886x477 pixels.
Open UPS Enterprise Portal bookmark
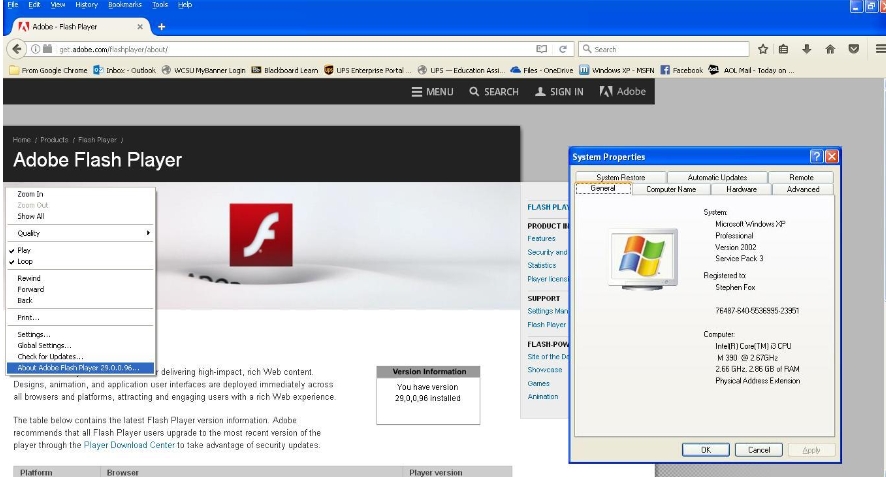[x=367, y=70]
